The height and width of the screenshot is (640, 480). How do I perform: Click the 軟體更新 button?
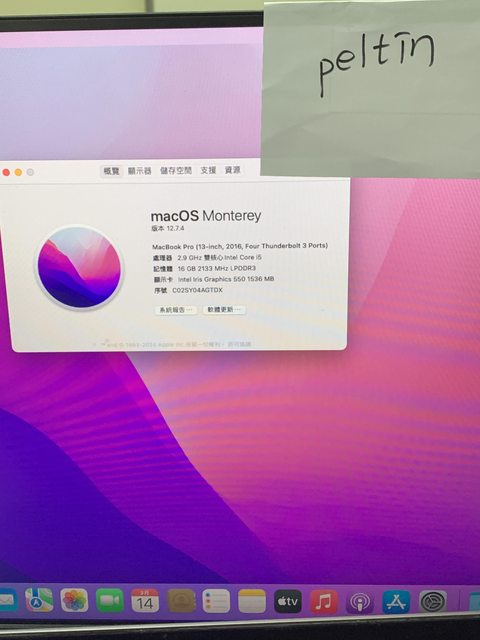tap(224, 310)
